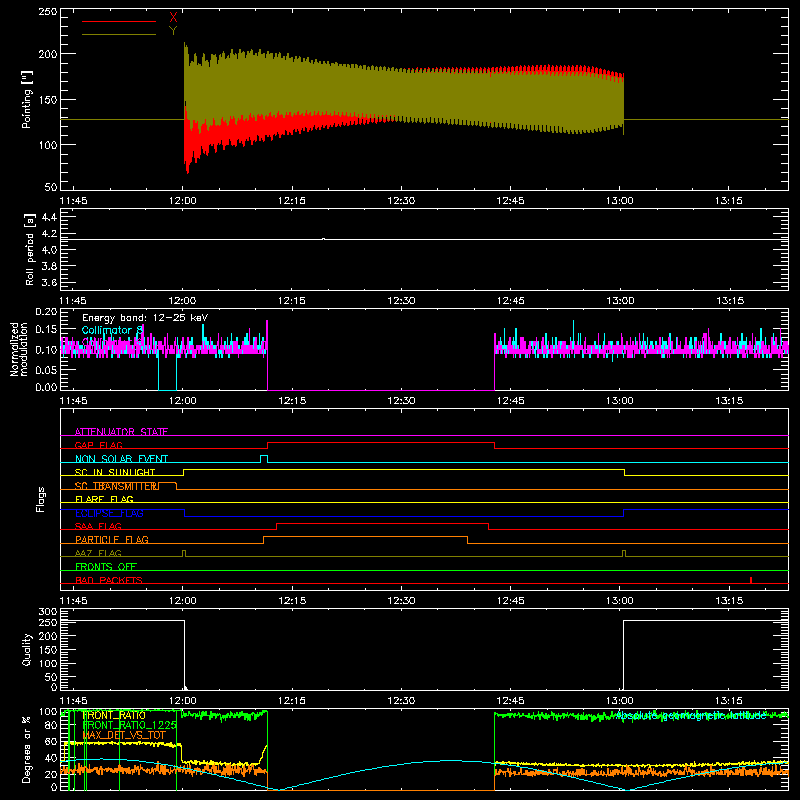Viewport: 800px width, 800px height.
Task: Click the 0.10 tick on modulation axis
Action: [x=47, y=350]
